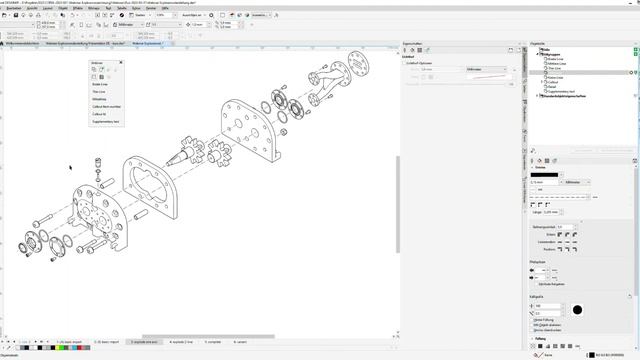Collapse the Umriss section

pyautogui.click(x=532, y=167)
